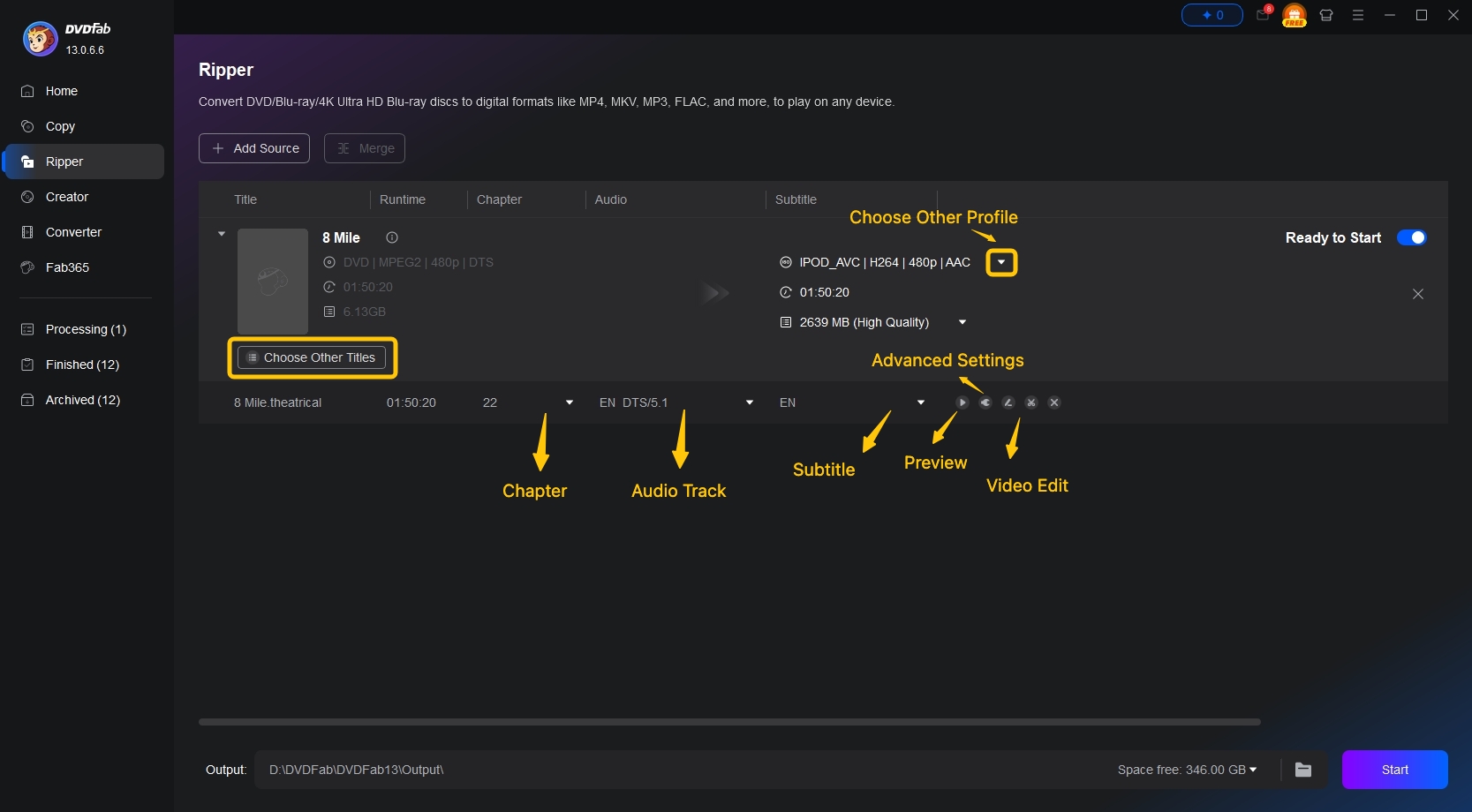This screenshot has width=1472, height=812.
Task: Open the EN DTS/5.1 audio track dropdown
Action: point(750,402)
